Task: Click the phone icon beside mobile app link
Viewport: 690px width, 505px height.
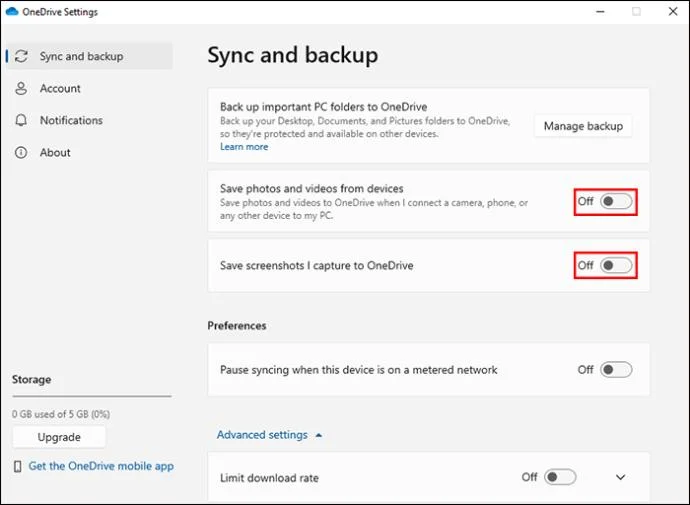Action: pyautogui.click(x=18, y=466)
